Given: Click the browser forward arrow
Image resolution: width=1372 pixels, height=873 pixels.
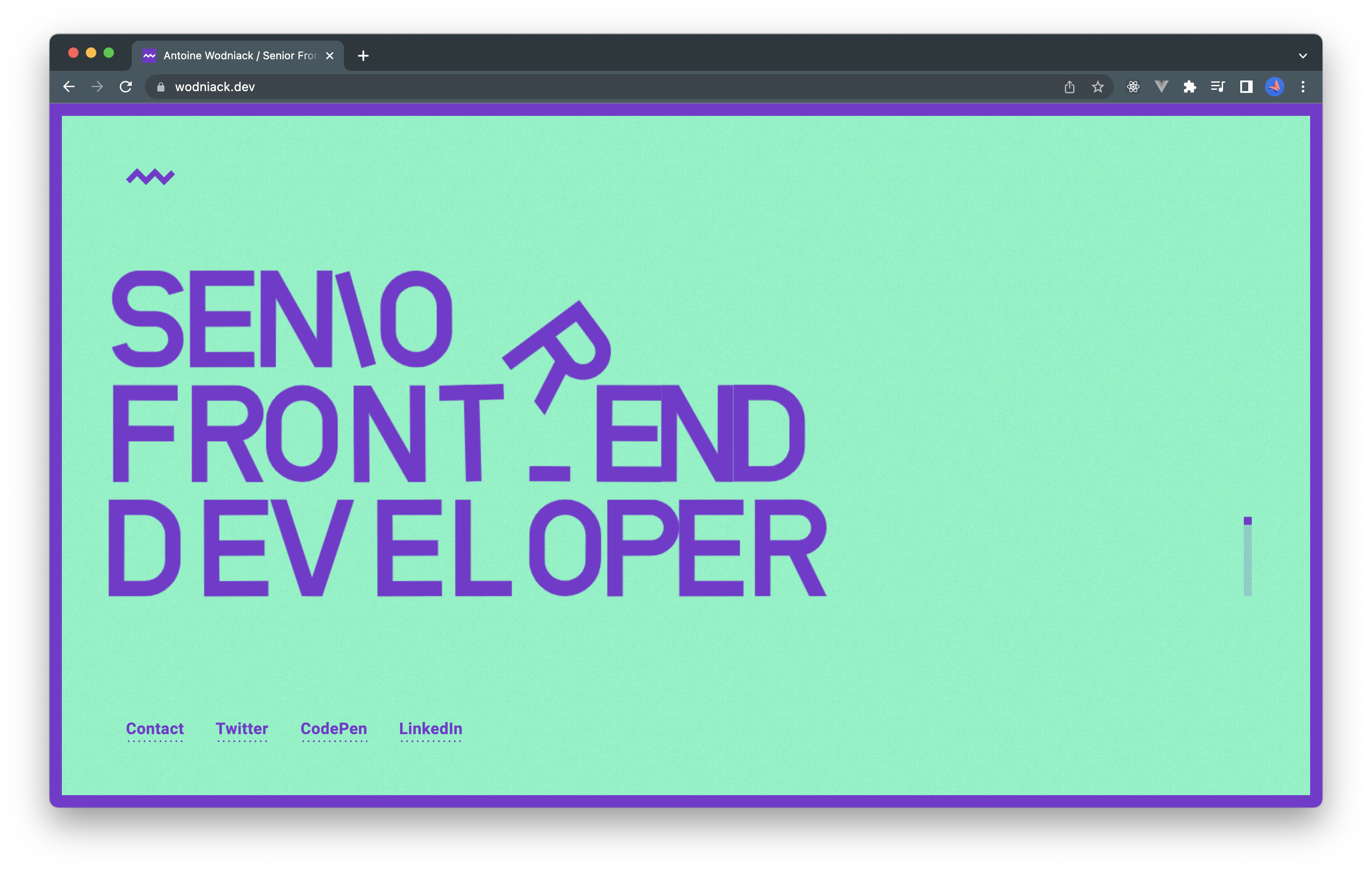Looking at the screenshot, I should click(97, 87).
